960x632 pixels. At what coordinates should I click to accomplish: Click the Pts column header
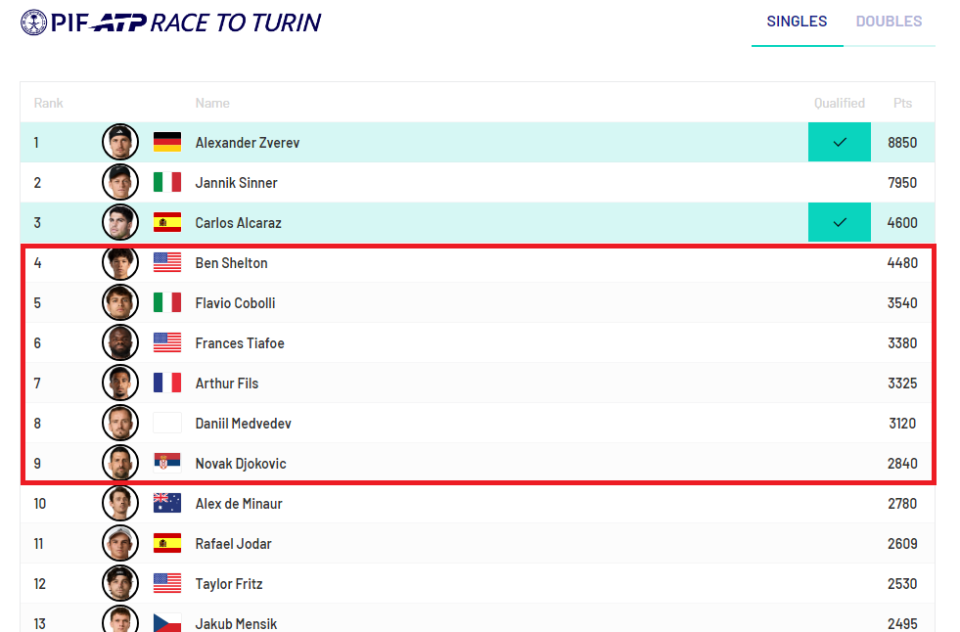(x=902, y=103)
